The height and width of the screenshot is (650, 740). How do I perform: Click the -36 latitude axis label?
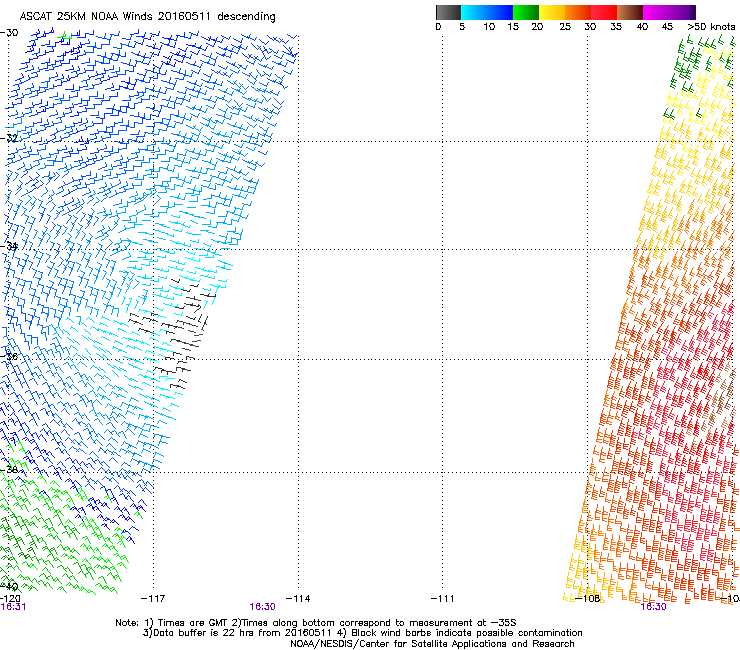coord(9,356)
